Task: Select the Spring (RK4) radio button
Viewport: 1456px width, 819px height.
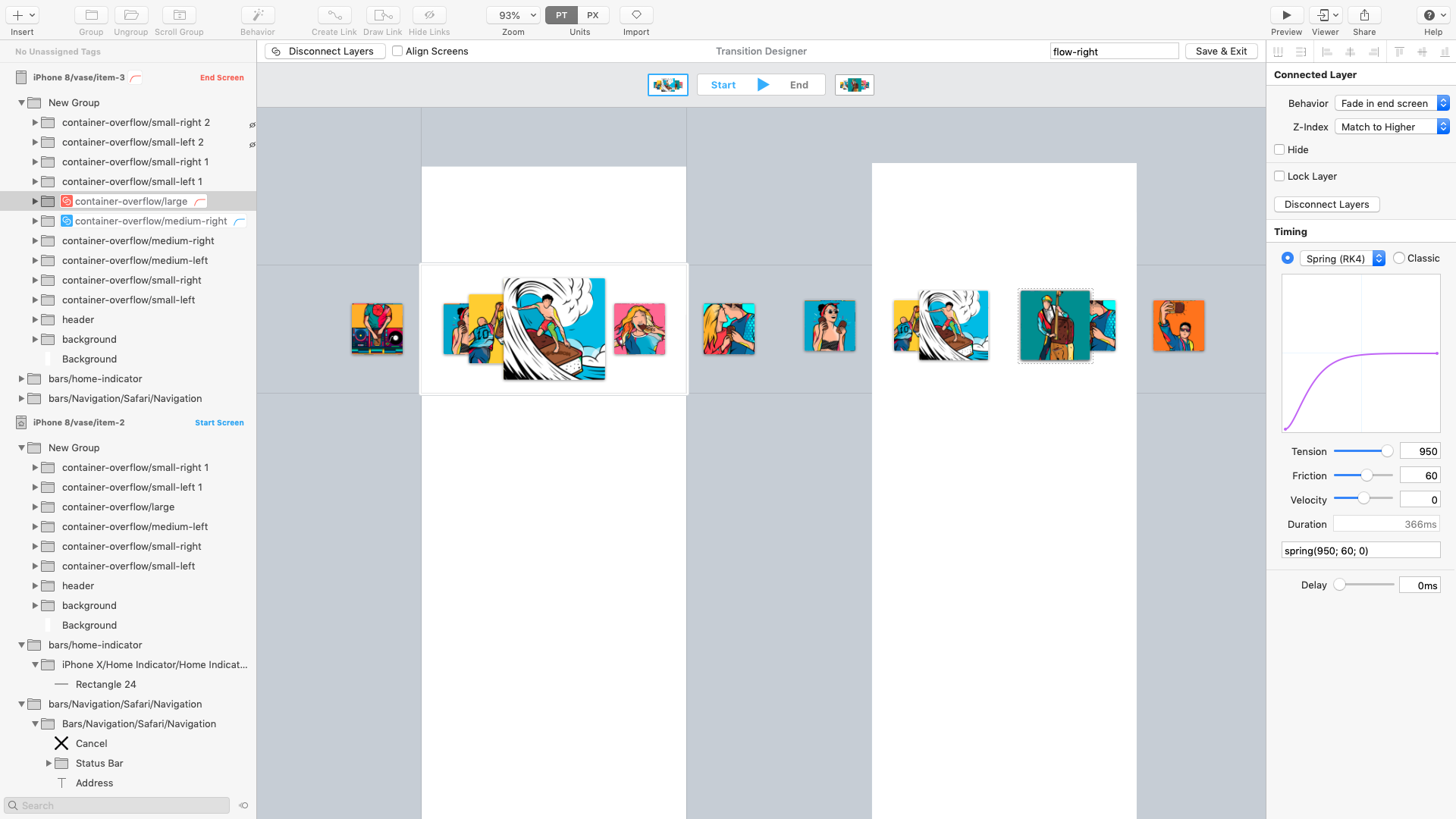Action: point(1288,258)
